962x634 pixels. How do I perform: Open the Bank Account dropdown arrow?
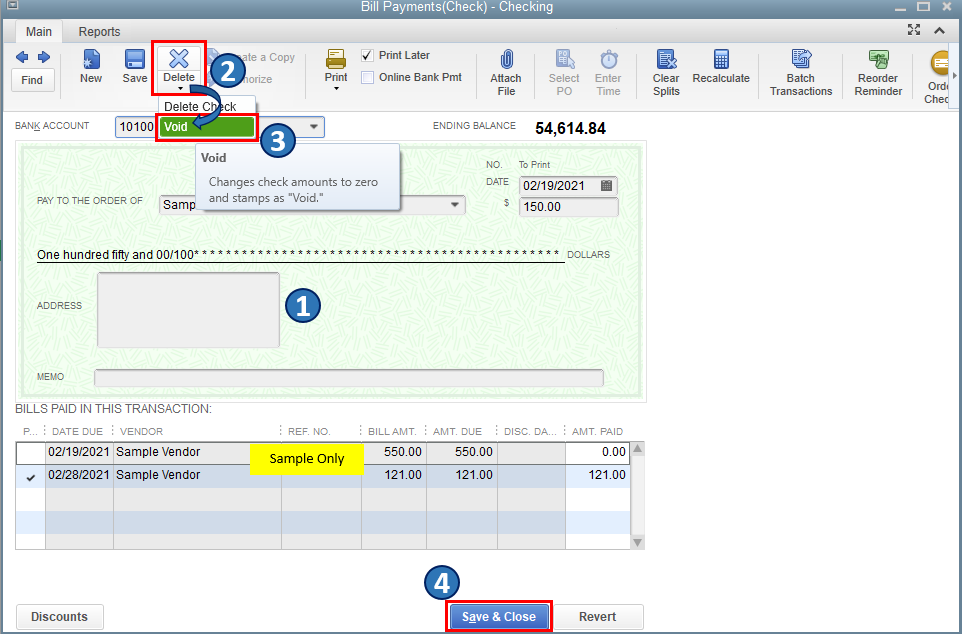(x=314, y=127)
